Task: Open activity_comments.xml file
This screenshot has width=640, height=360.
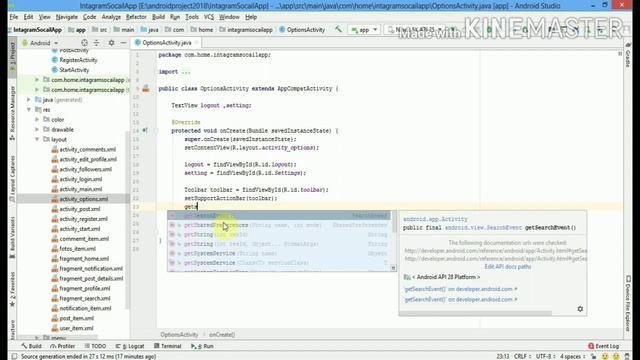Action: pyautogui.click(x=87, y=149)
